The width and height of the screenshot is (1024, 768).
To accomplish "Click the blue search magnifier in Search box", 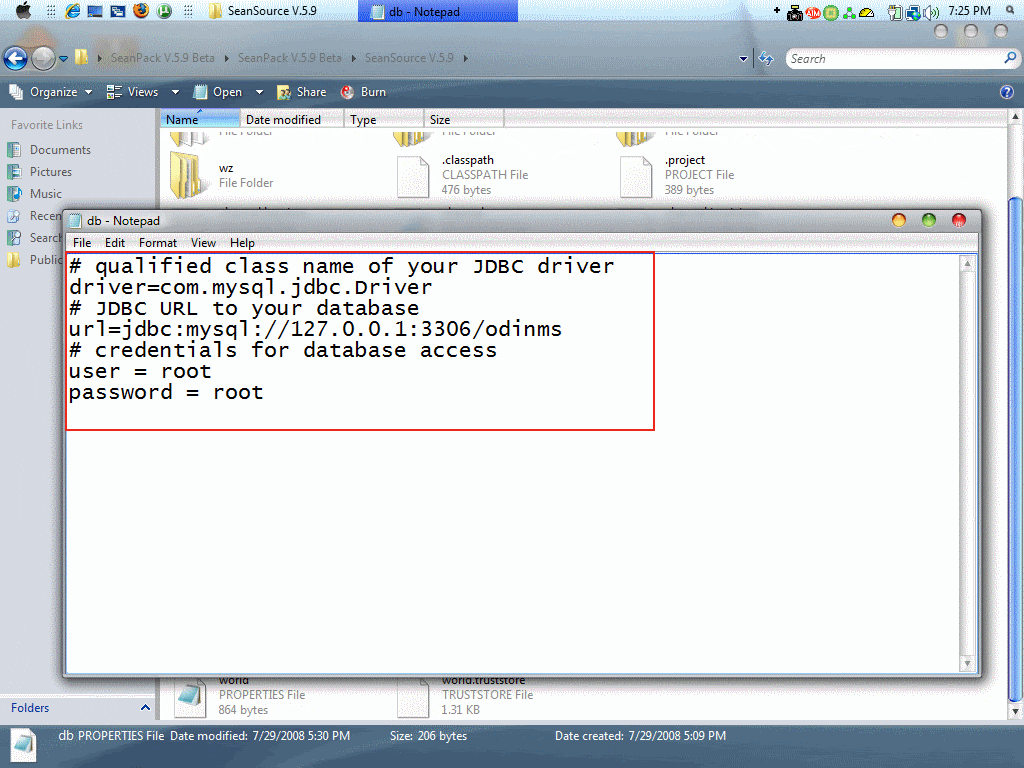I will point(1010,58).
